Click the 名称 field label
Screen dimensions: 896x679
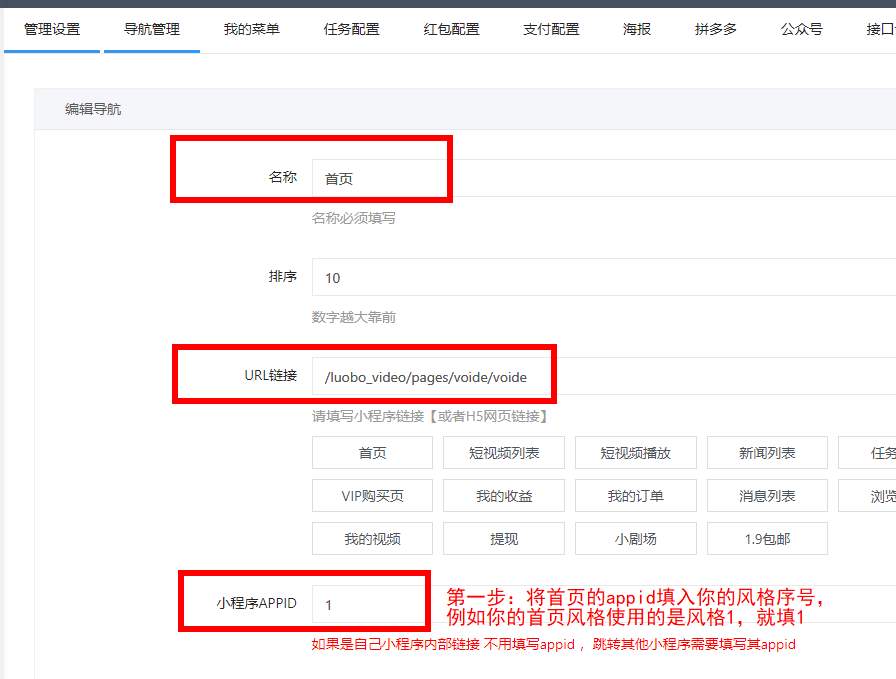point(283,177)
